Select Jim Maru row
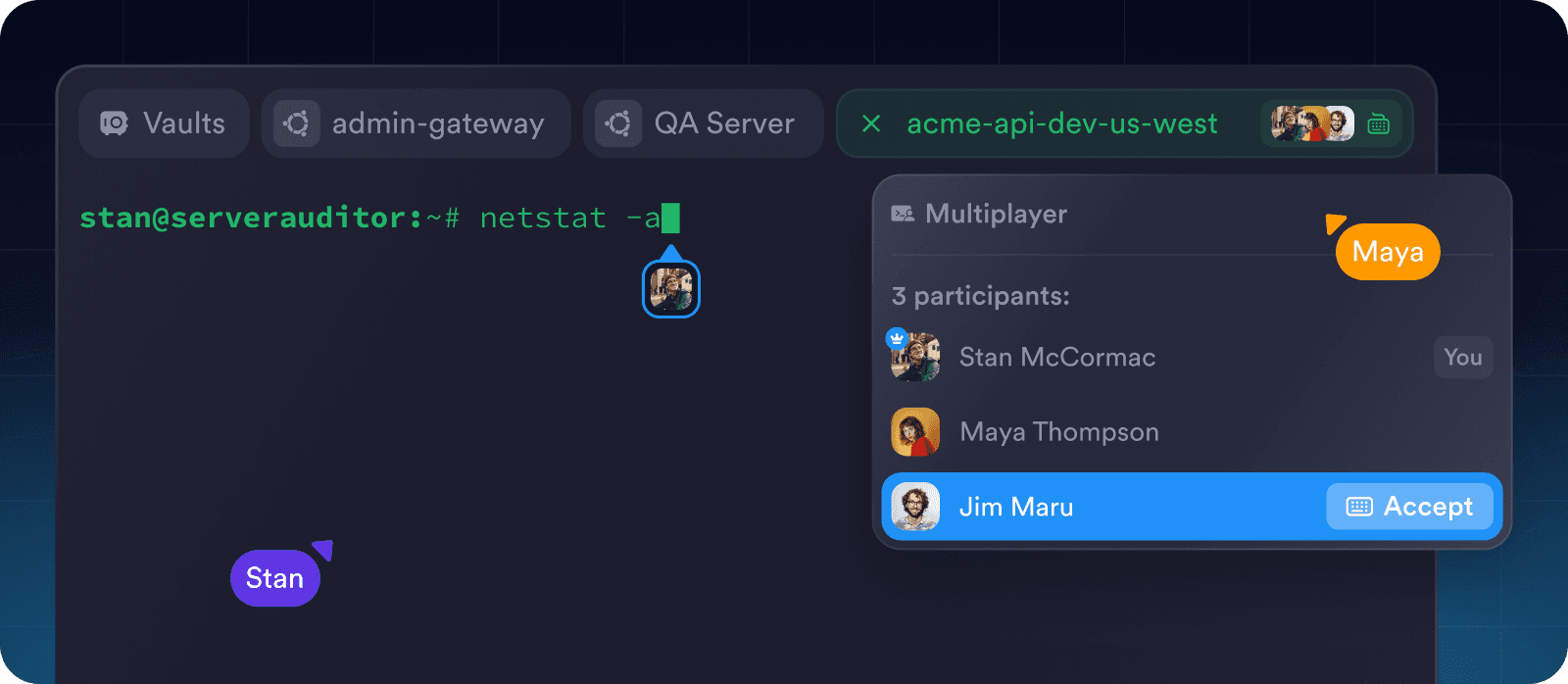The width and height of the screenshot is (1568, 684). (1192, 507)
